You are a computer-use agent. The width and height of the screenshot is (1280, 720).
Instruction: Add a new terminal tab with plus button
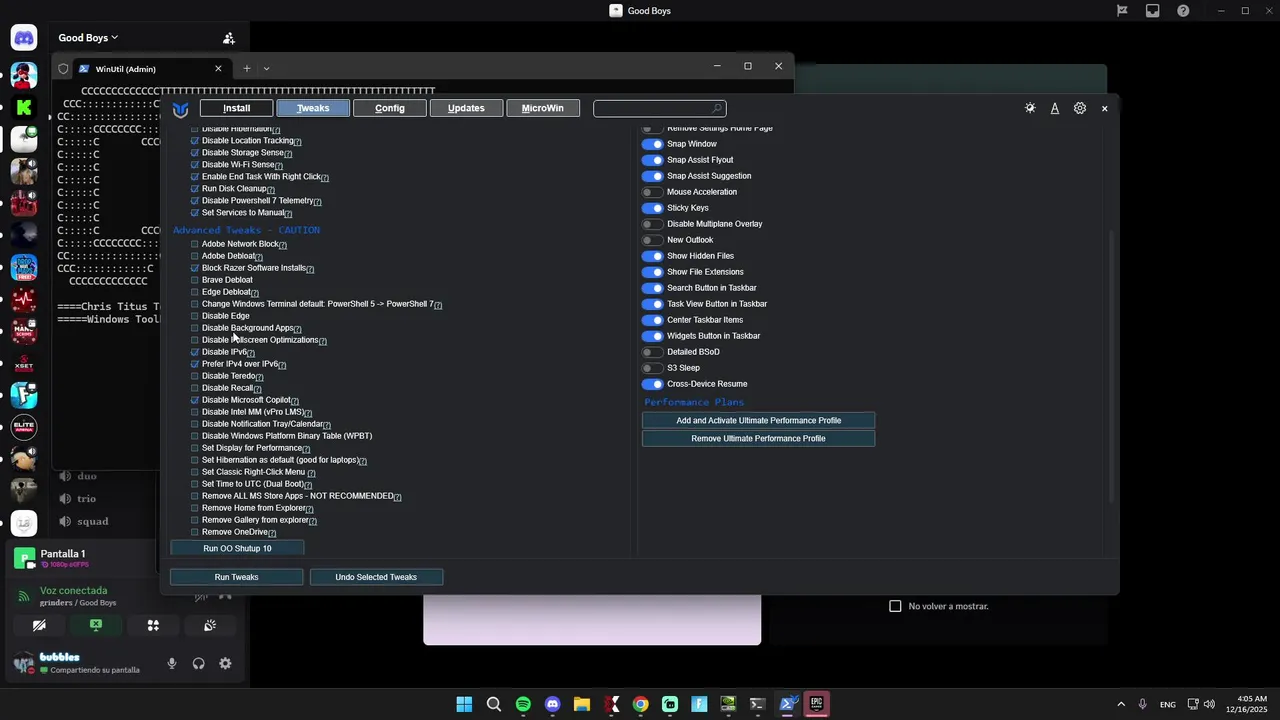[x=246, y=69]
